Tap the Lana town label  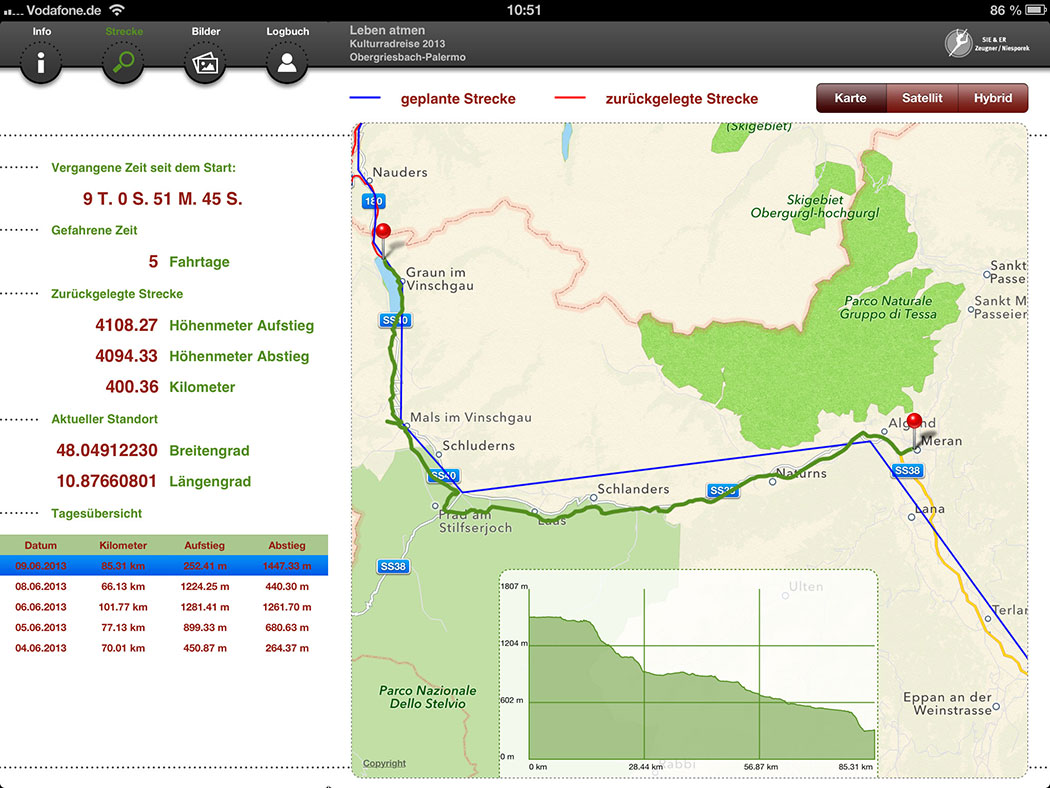coord(930,509)
